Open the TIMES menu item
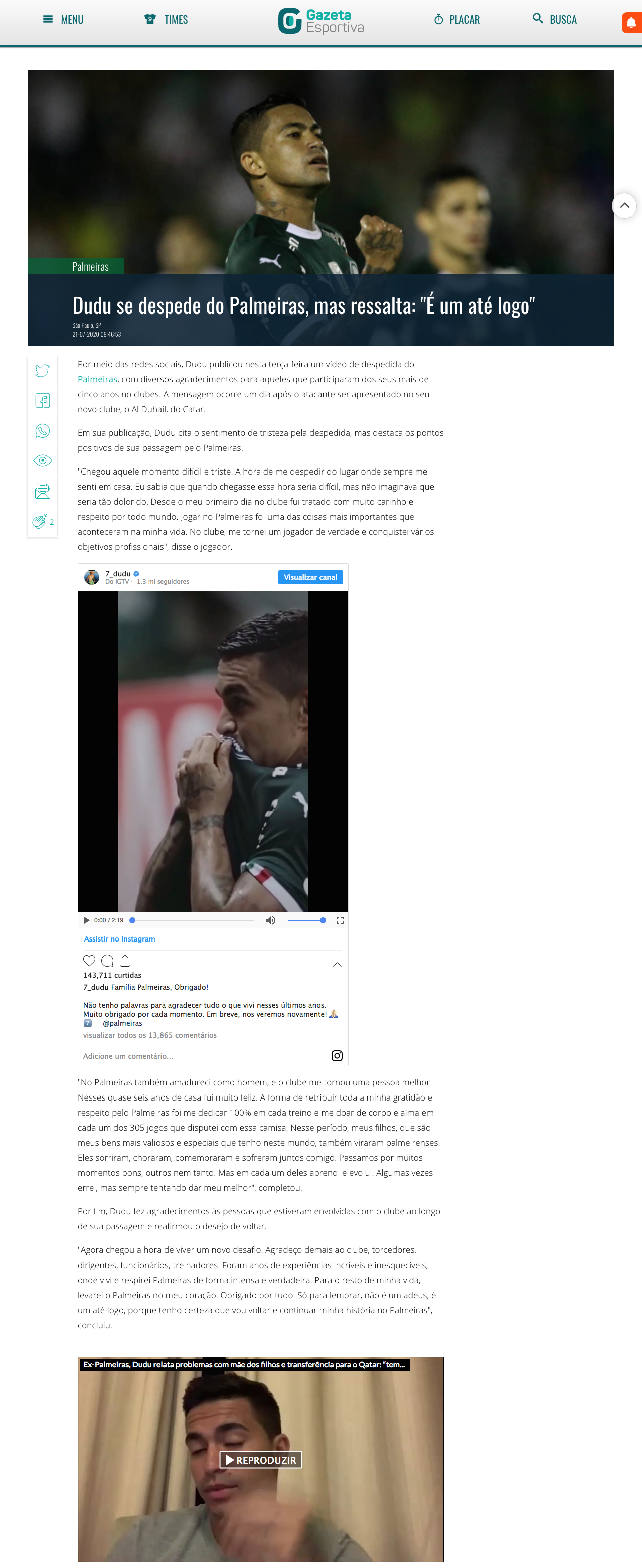Image resolution: width=642 pixels, height=1568 pixels. (166, 20)
